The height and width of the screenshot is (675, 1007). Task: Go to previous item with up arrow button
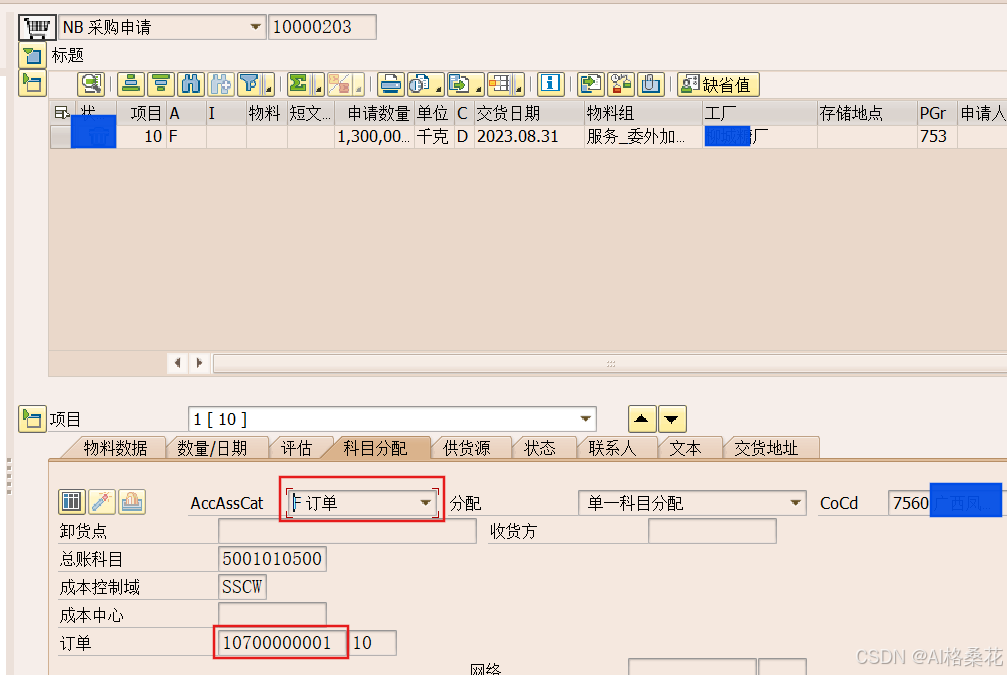(x=642, y=419)
